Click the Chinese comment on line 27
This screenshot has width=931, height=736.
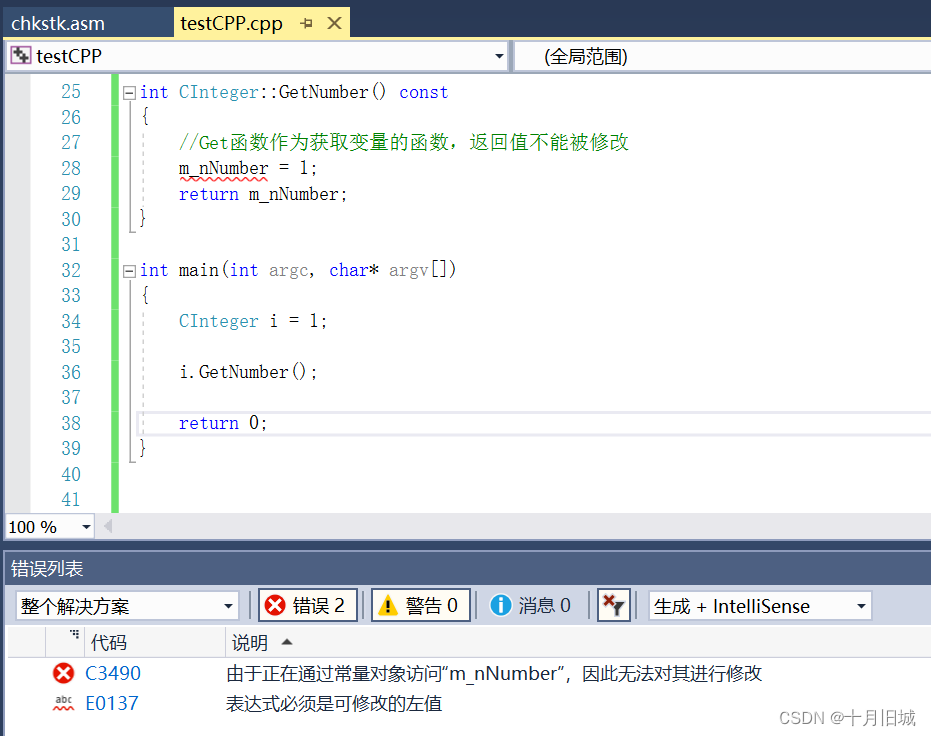coord(404,142)
